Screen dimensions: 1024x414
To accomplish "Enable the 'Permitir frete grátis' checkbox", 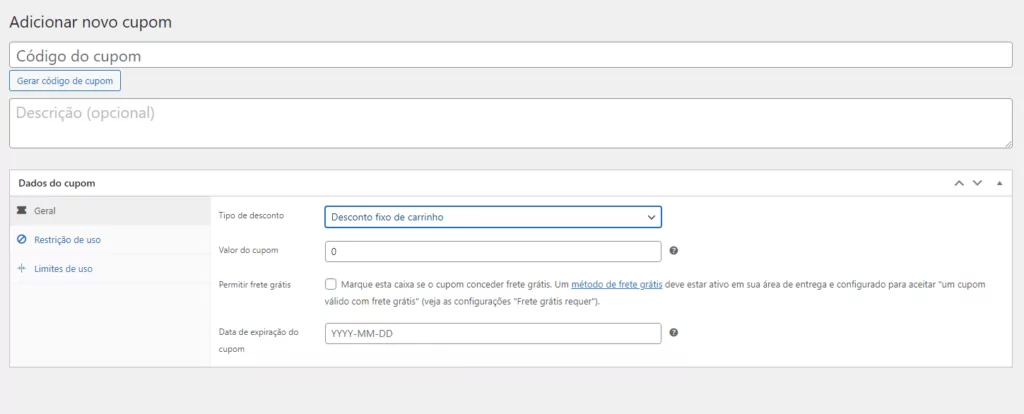I will (330, 284).
